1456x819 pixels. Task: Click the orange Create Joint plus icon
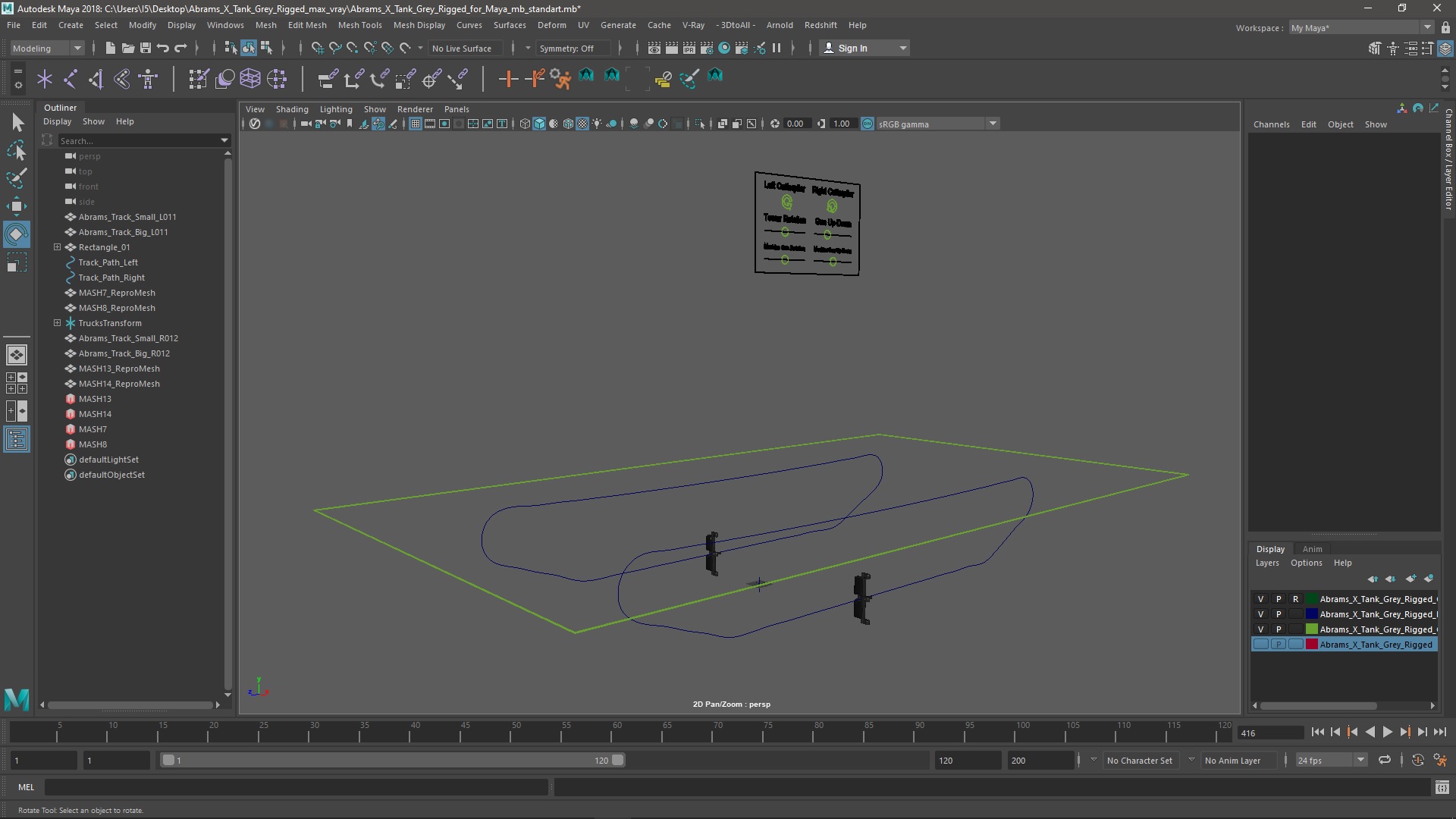(508, 78)
